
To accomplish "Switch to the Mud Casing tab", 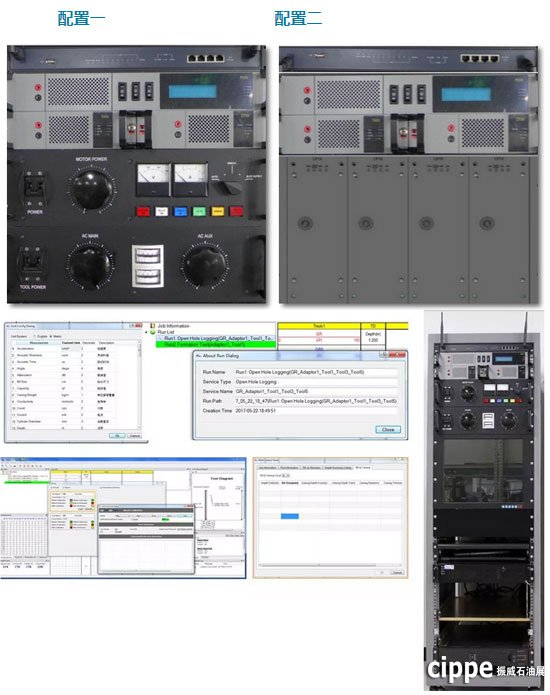I will point(363,468).
